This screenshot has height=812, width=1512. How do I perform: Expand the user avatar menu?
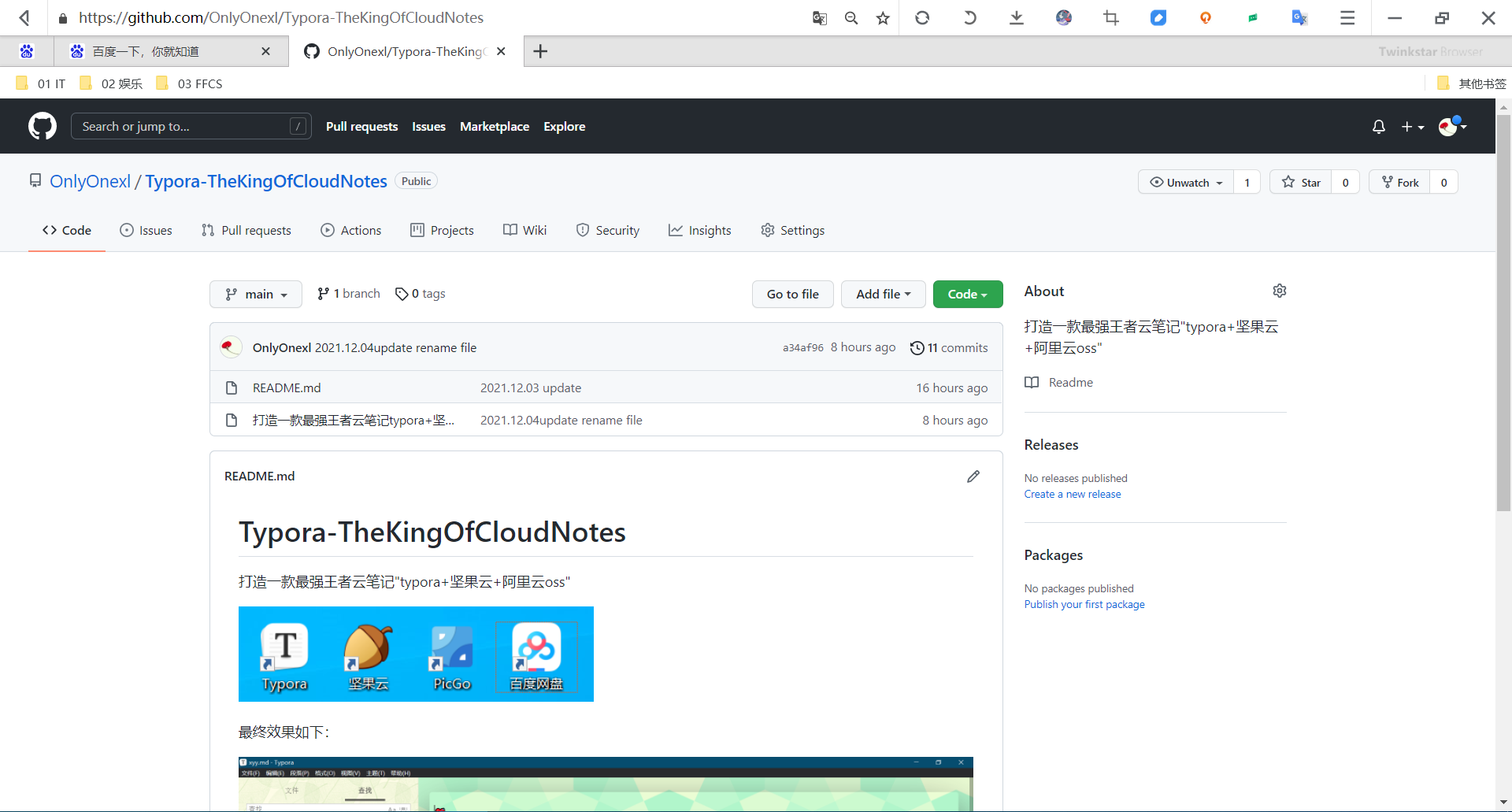pyautogui.click(x=1452, y=126)
